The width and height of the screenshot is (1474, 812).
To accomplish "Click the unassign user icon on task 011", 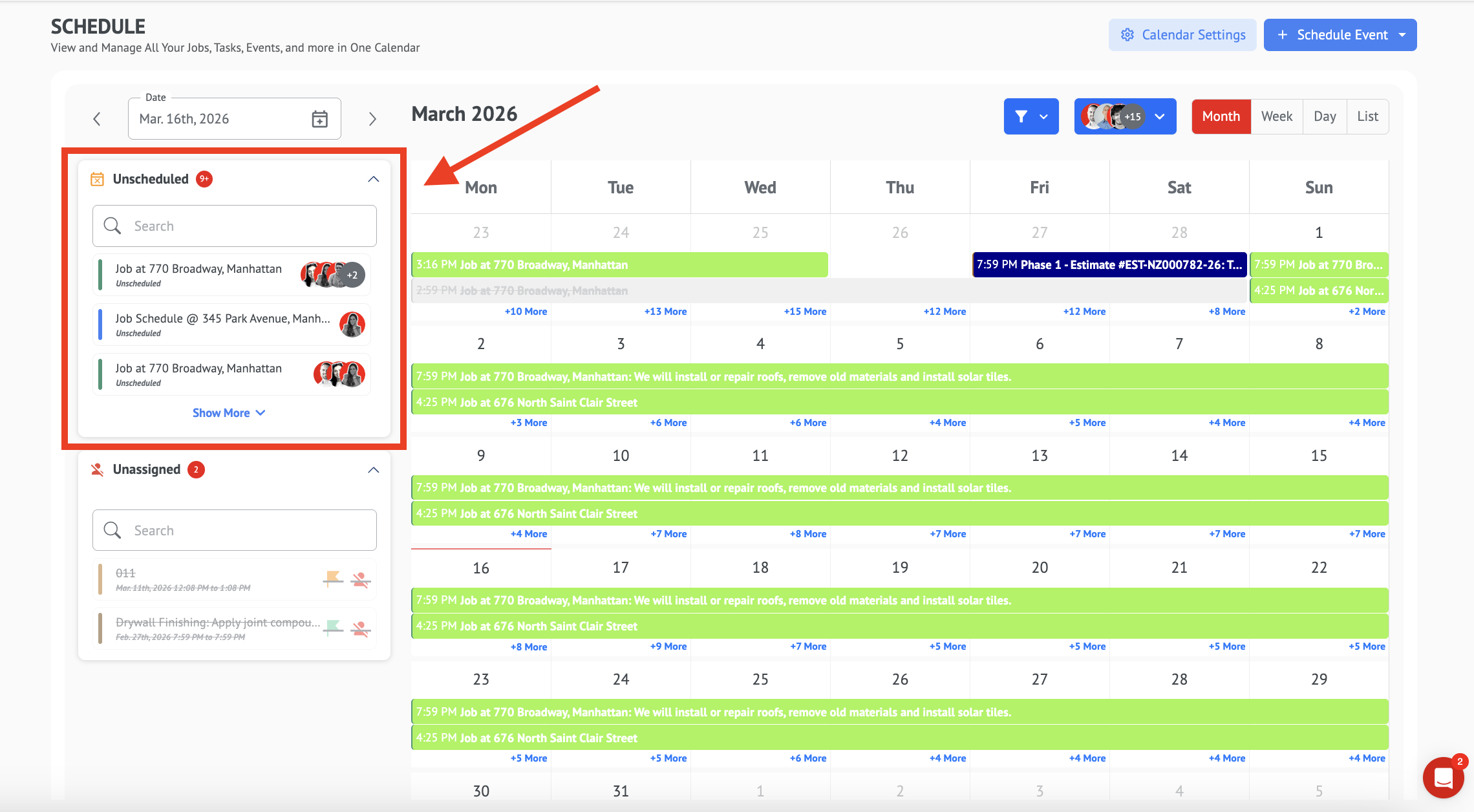I will [x=361, y=579].
